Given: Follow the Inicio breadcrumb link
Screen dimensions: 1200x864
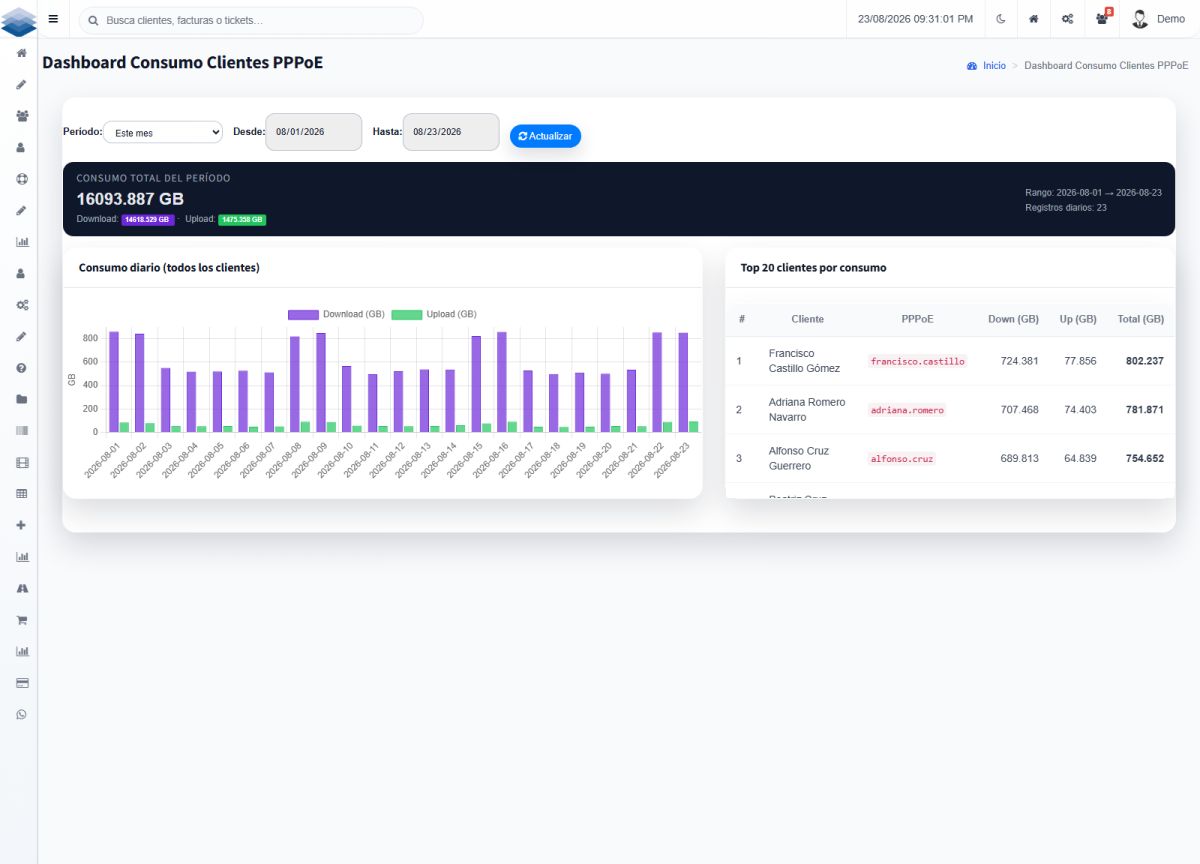Looking at the screenshot, I should click(994, 65).
